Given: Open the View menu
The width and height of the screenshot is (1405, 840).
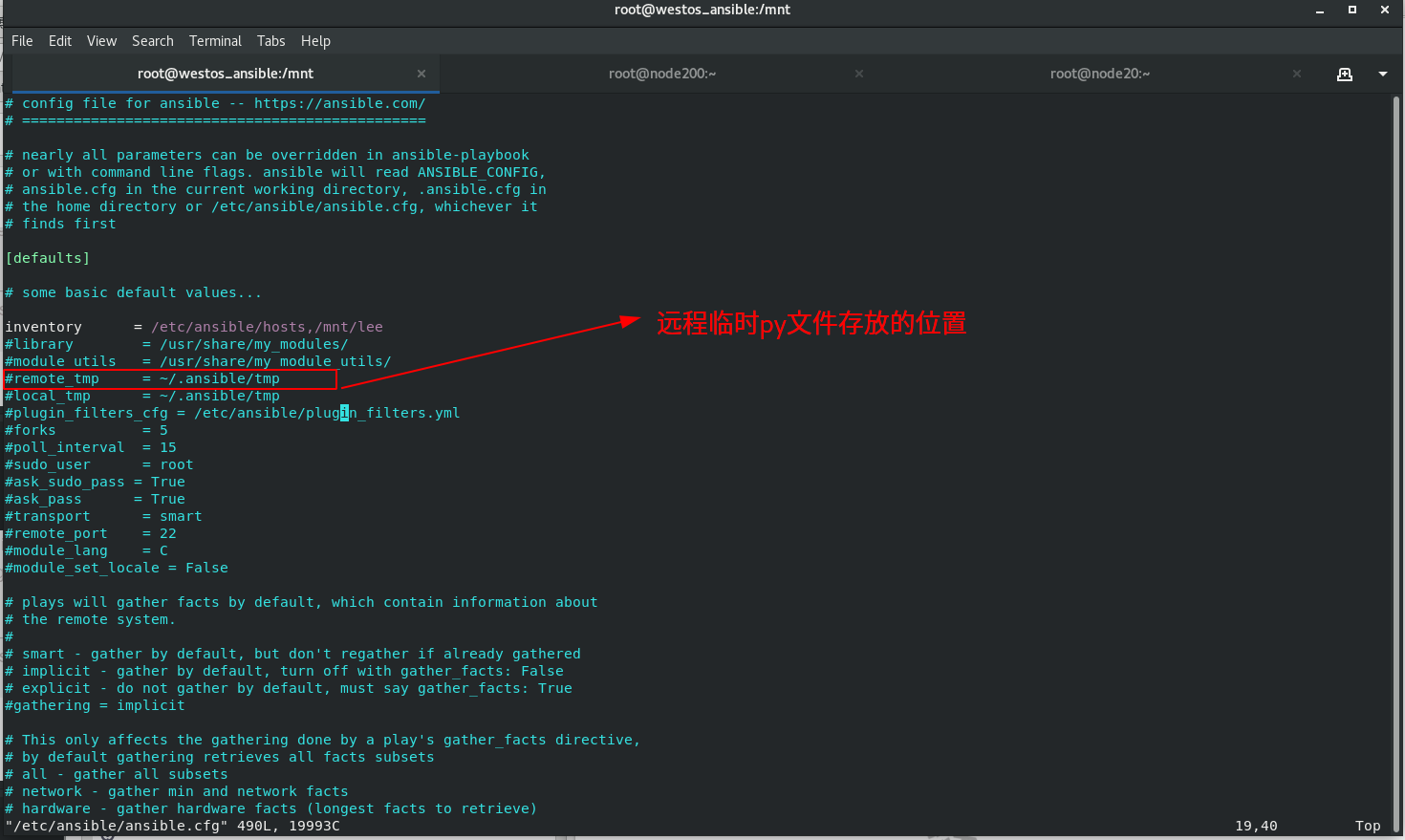Looking at the screenshot, I should coord(101,41).
